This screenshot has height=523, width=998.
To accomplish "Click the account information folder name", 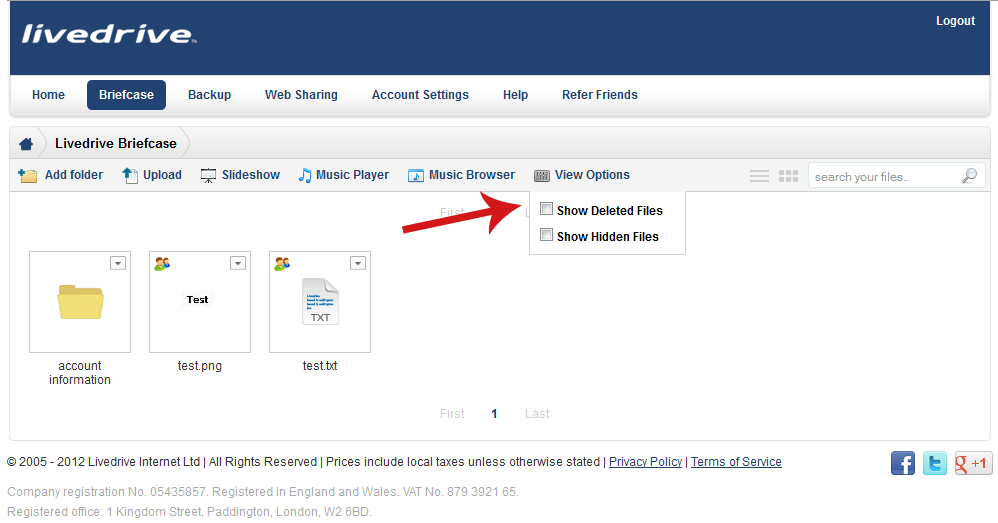I will pos(80,373).
